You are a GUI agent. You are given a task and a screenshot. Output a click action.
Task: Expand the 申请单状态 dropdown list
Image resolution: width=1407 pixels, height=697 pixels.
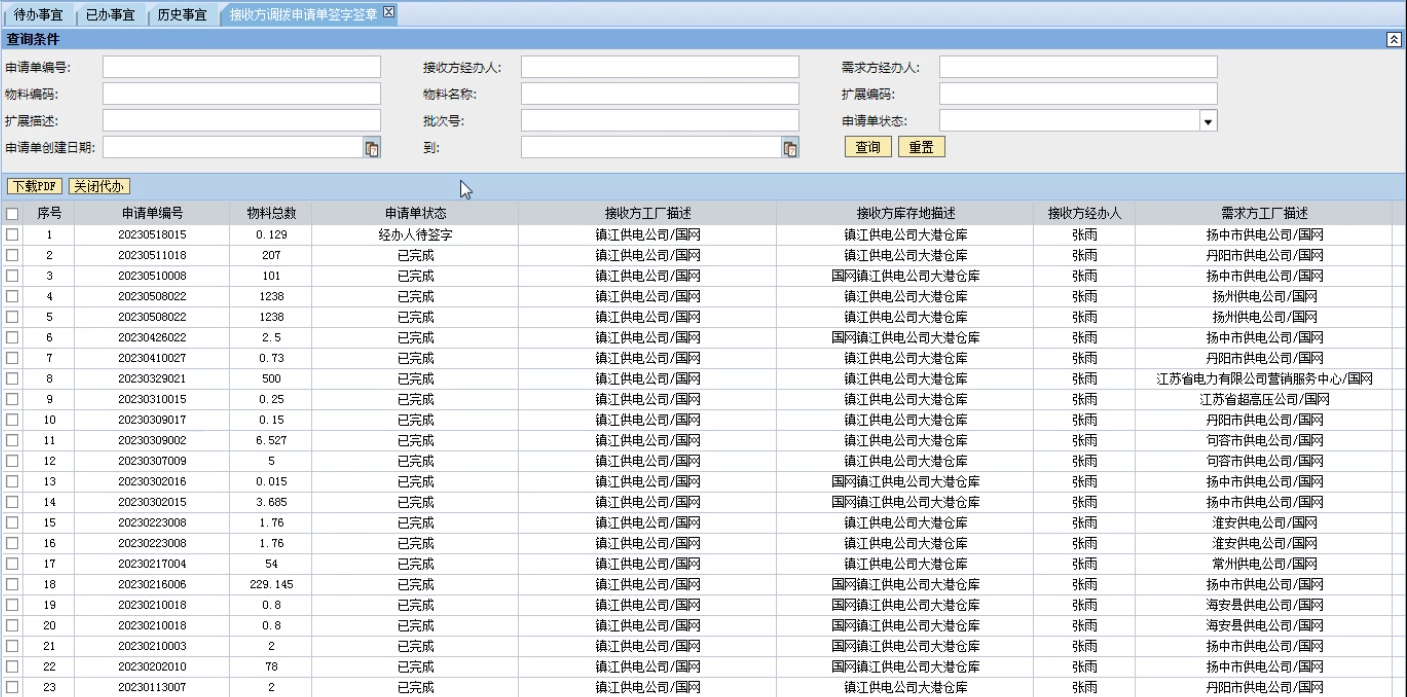(1208, 121)
